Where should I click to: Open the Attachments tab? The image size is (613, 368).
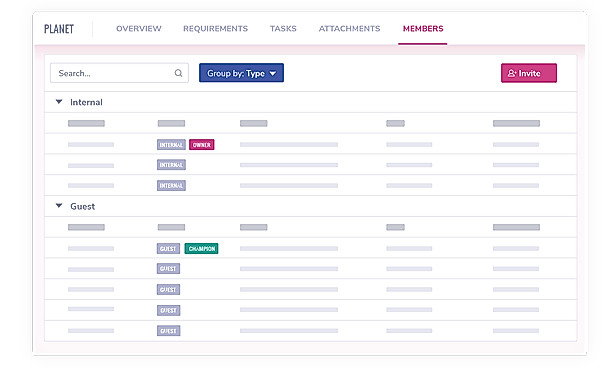point(349,29)
